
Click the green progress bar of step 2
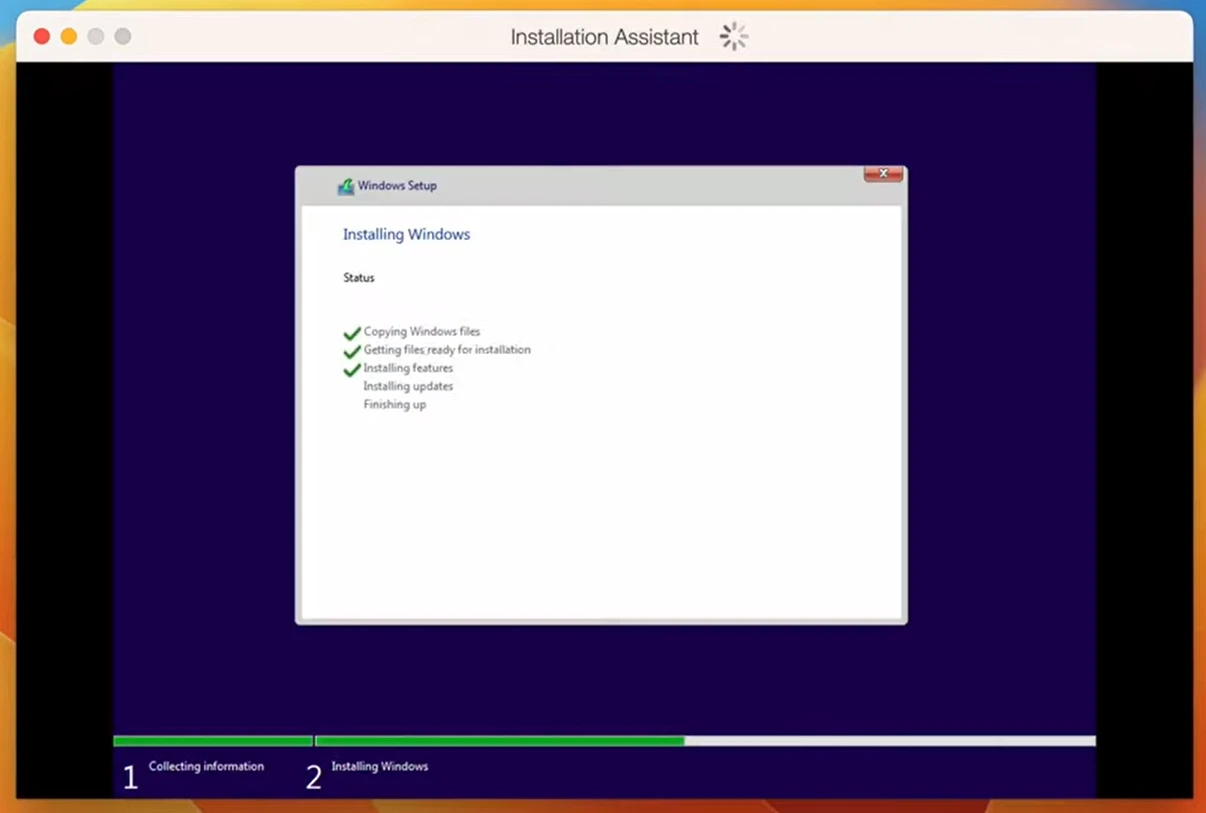point(500,740)
